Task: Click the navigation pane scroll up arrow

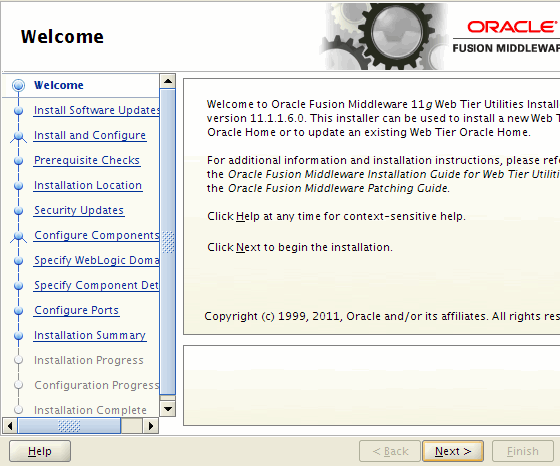Action: (168, 81)
